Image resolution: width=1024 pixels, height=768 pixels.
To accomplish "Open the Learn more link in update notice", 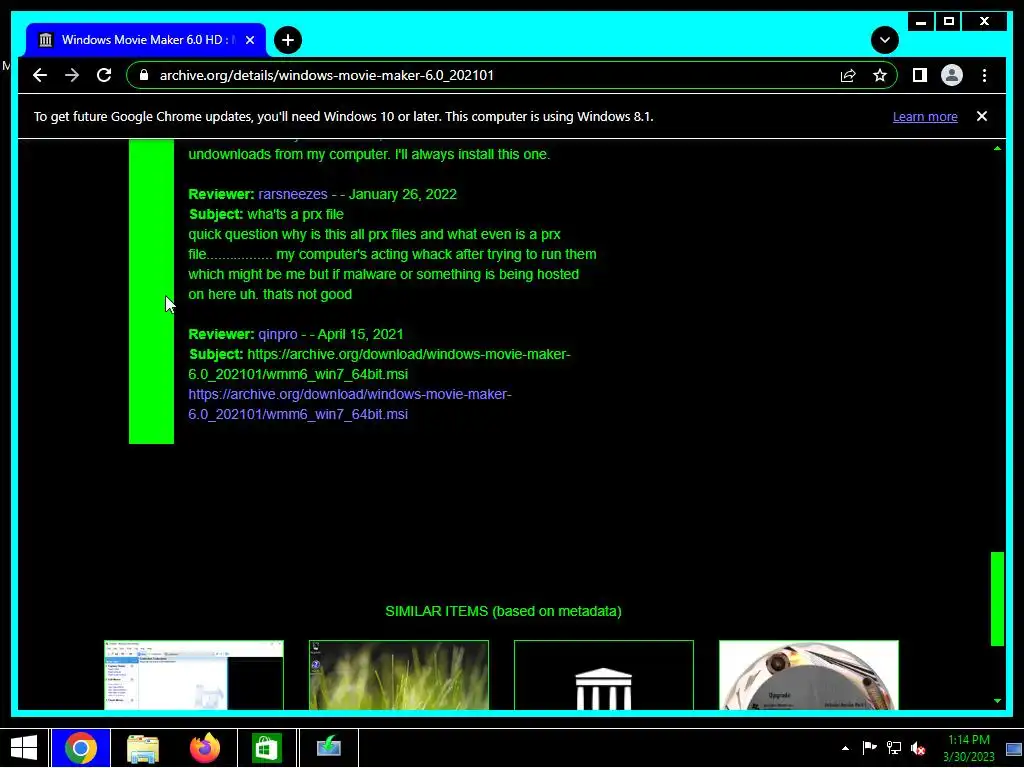I will click(925, 117).
